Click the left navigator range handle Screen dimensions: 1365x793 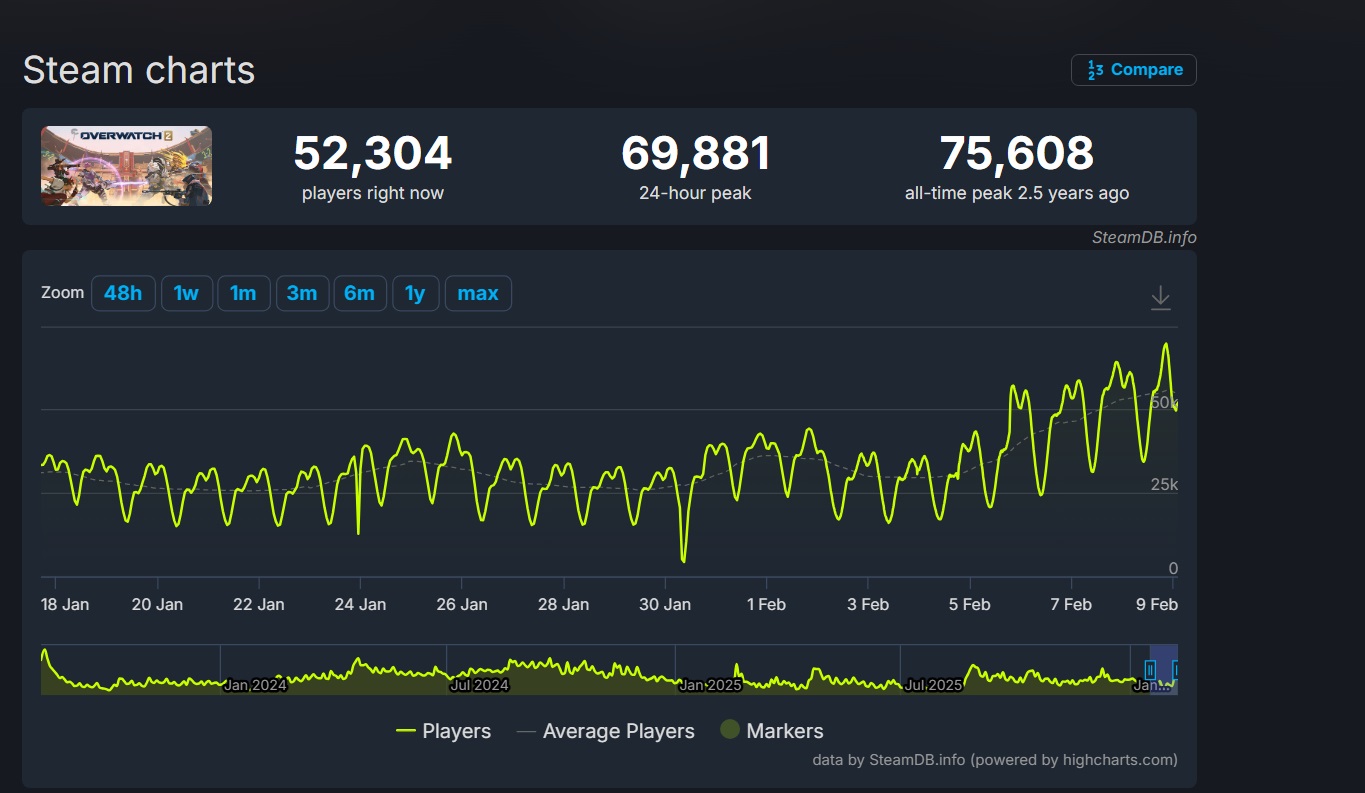pos(1150,669)
